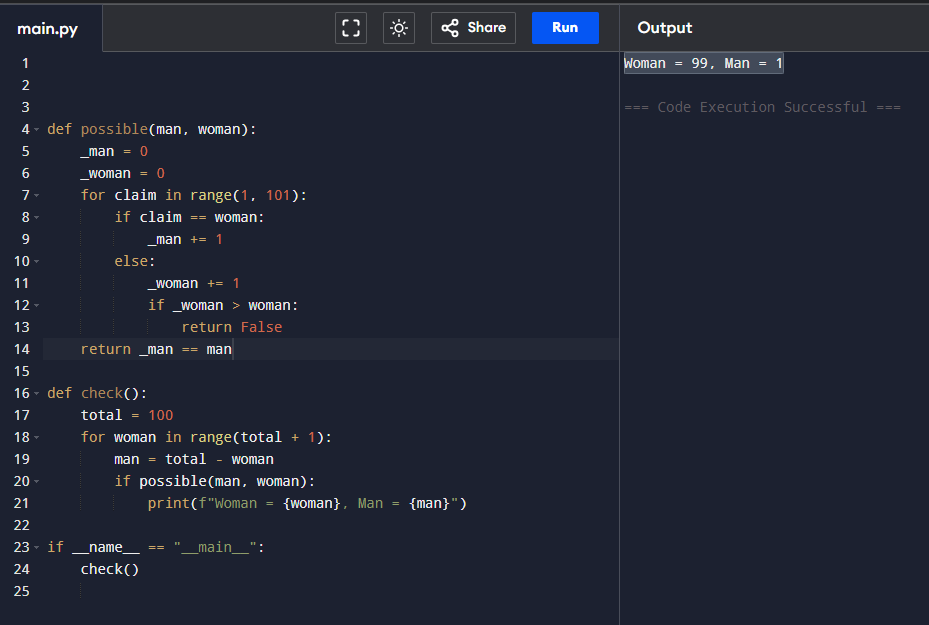Click the 'return _man == man' line

point(156,349)
